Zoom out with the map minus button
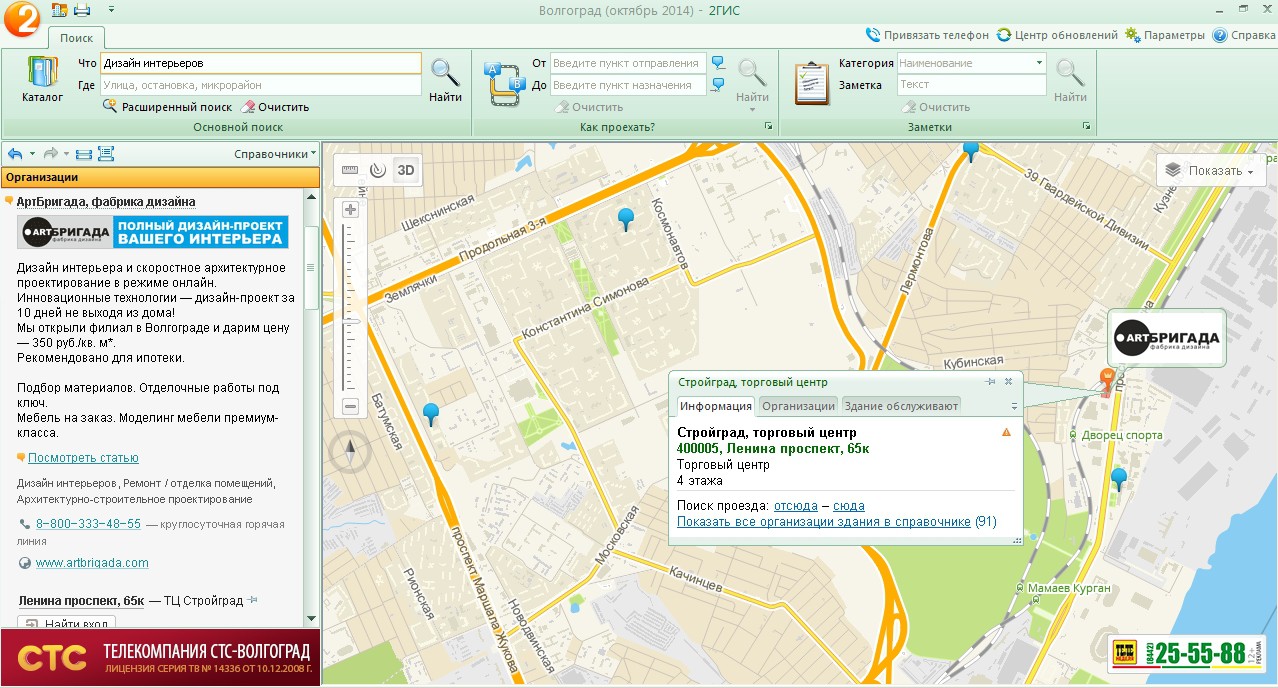The width and height of the screenshot is (1278, 688). [350, 406]
